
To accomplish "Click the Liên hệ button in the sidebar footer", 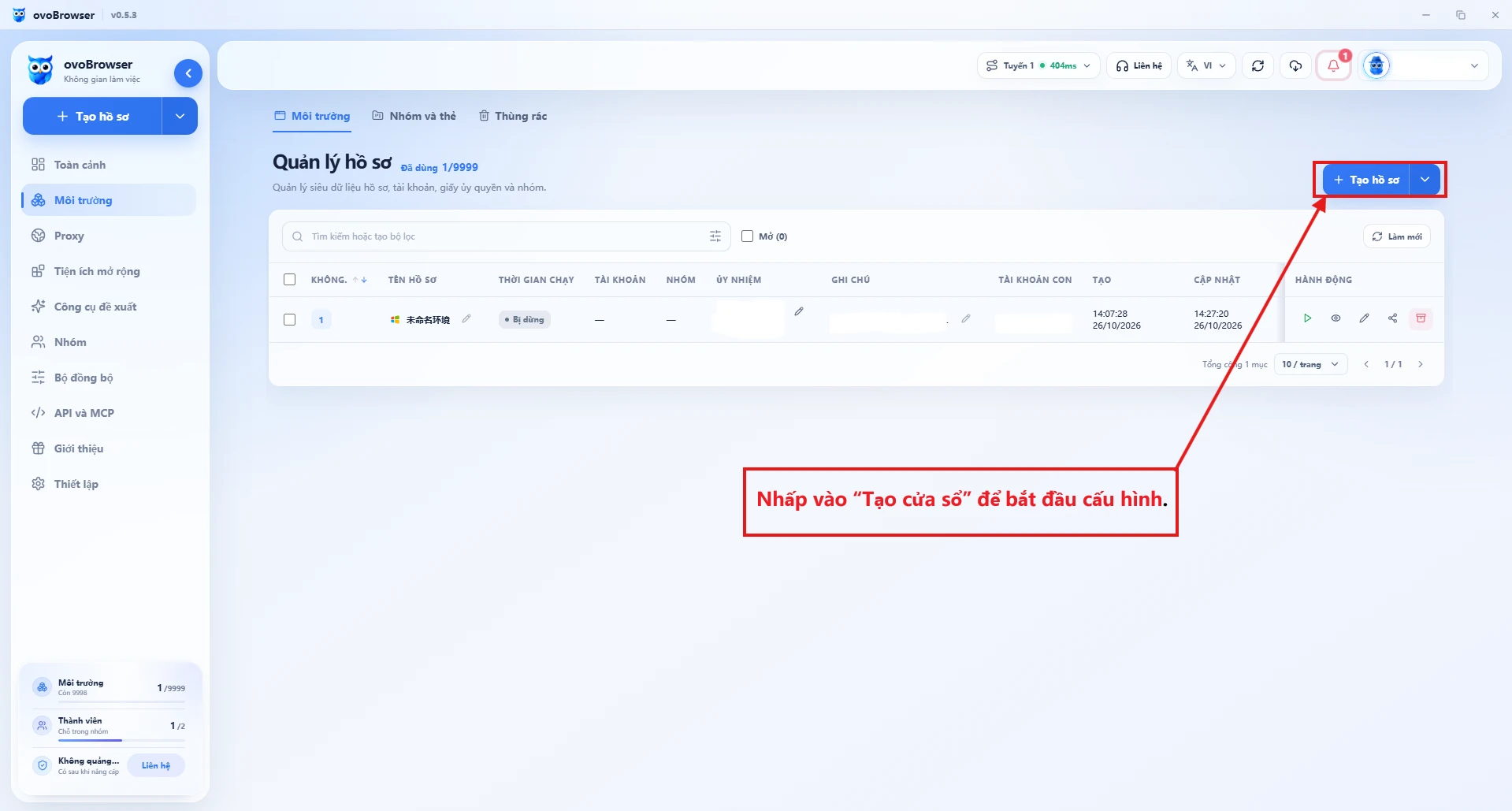I will pyautogui.click(x=156, y=765).
